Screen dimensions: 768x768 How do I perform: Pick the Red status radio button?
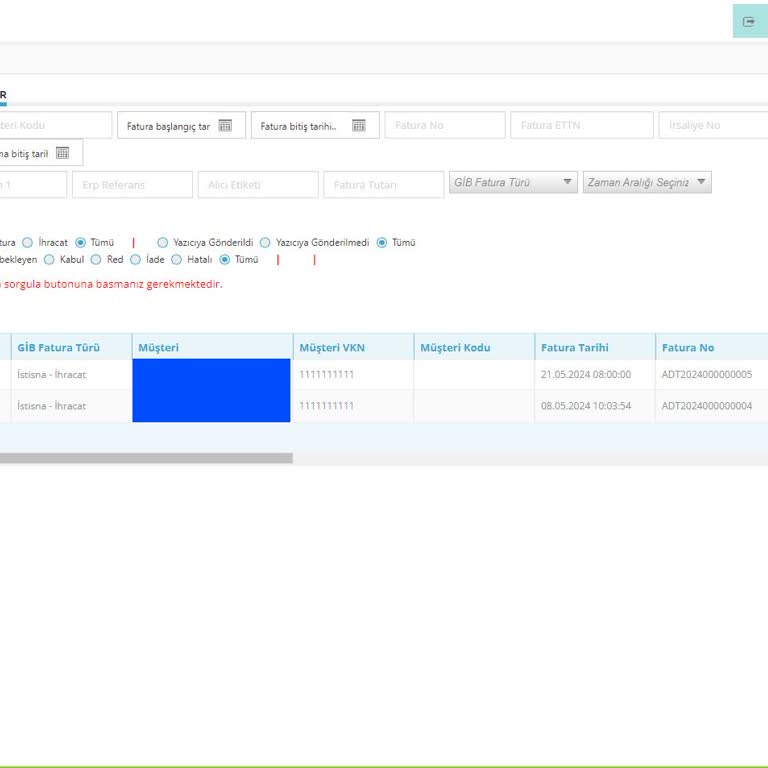click(x=96, y=260)
